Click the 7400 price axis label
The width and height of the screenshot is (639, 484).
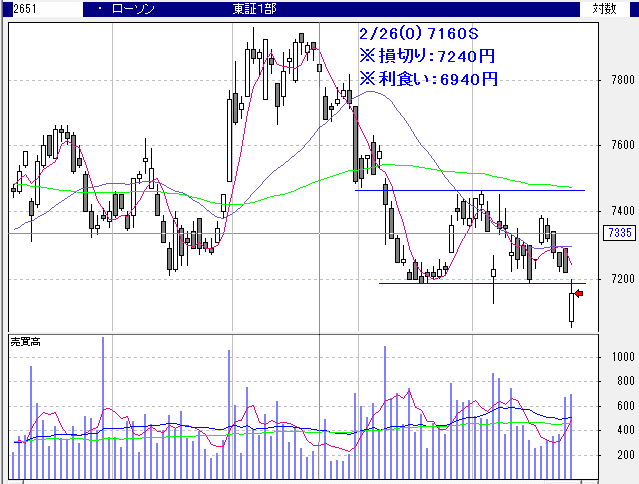pyautogui.click(x=620, y=211)
